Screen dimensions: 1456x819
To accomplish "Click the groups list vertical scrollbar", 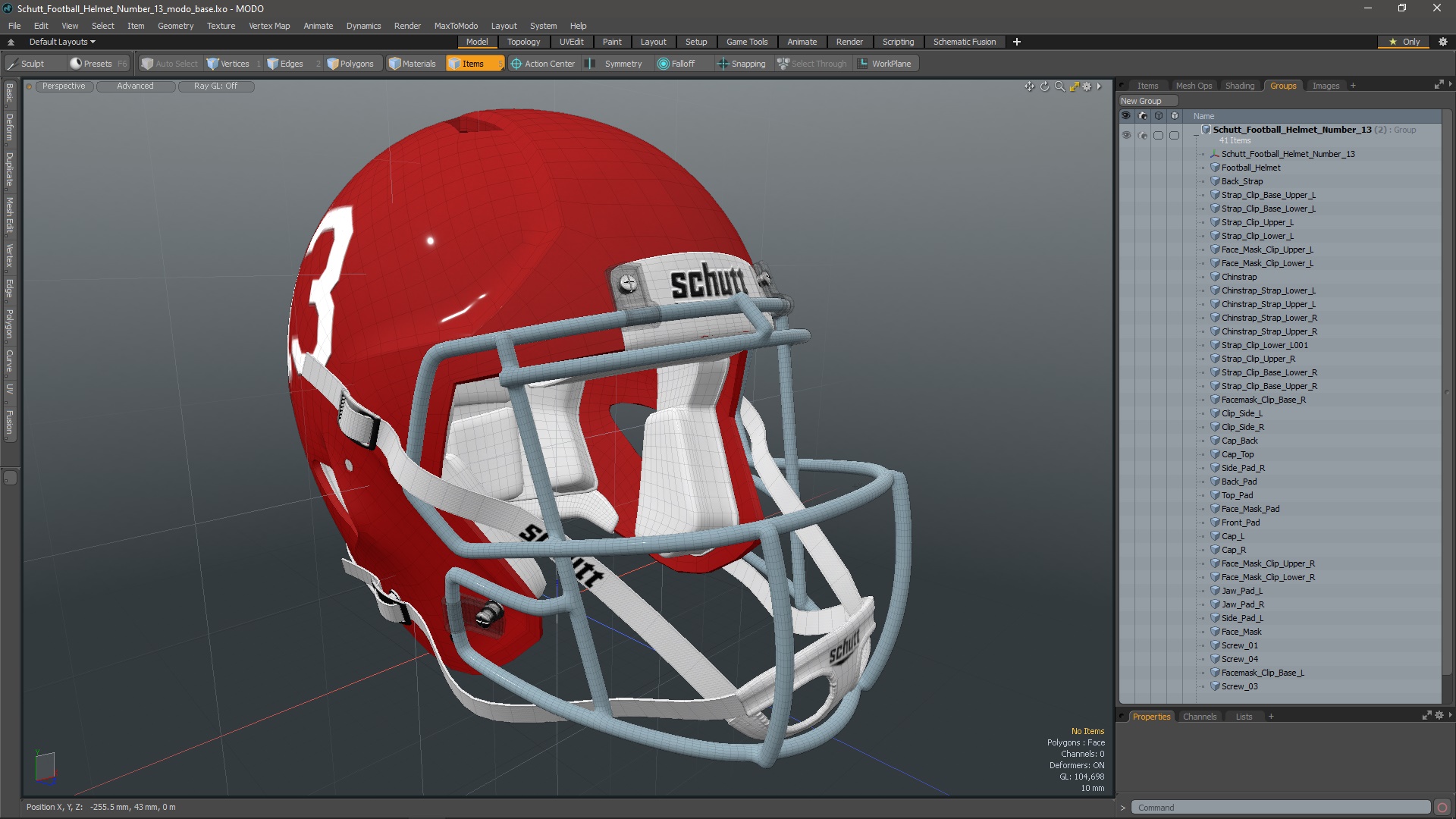I will coord(1446,393).
